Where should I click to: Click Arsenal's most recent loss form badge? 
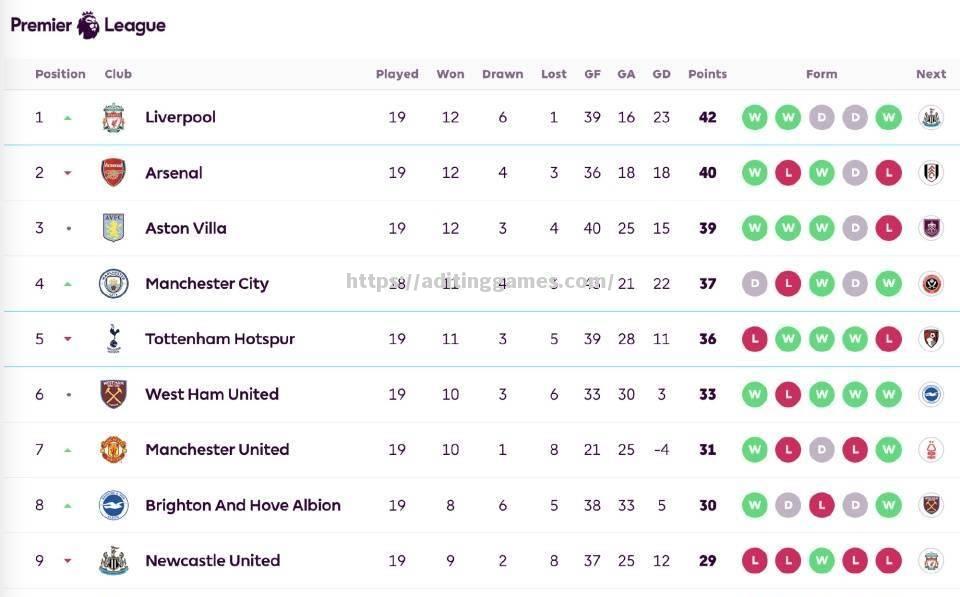point(888,173)
